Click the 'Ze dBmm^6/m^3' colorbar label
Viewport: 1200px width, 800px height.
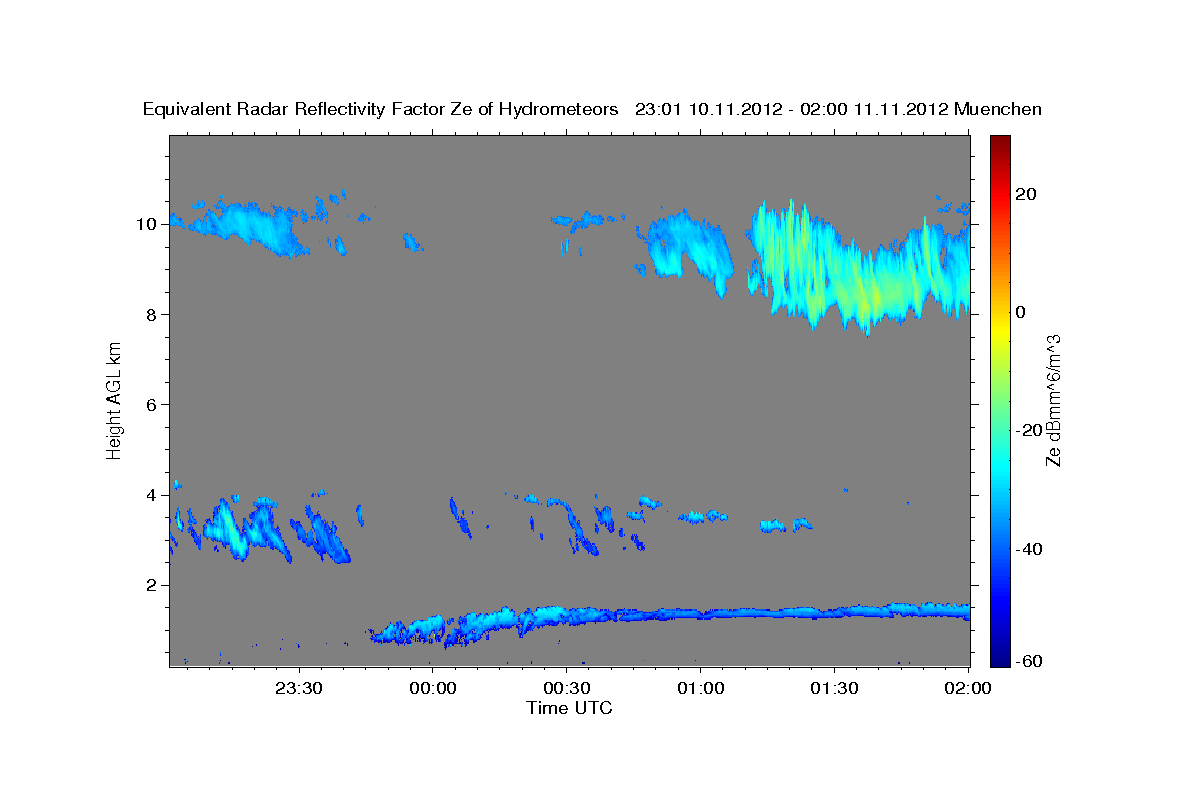(1053, 400)
